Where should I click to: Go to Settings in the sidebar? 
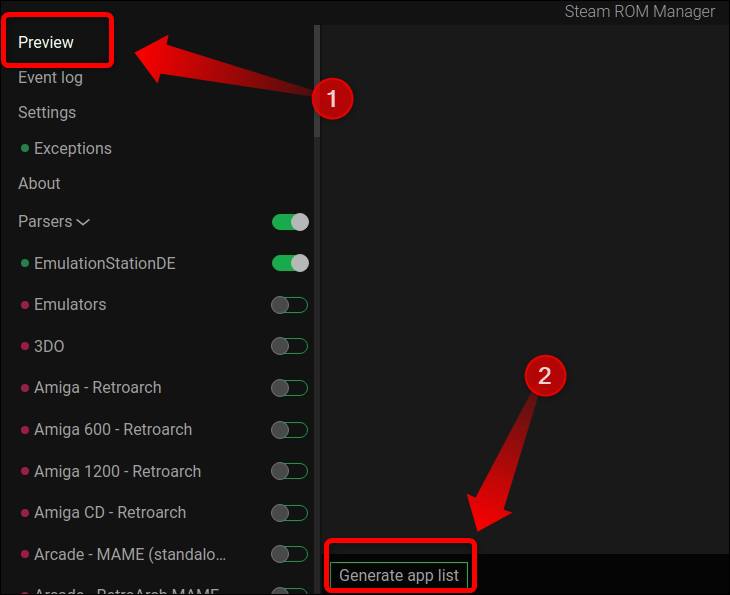click(x=47, y=112)
